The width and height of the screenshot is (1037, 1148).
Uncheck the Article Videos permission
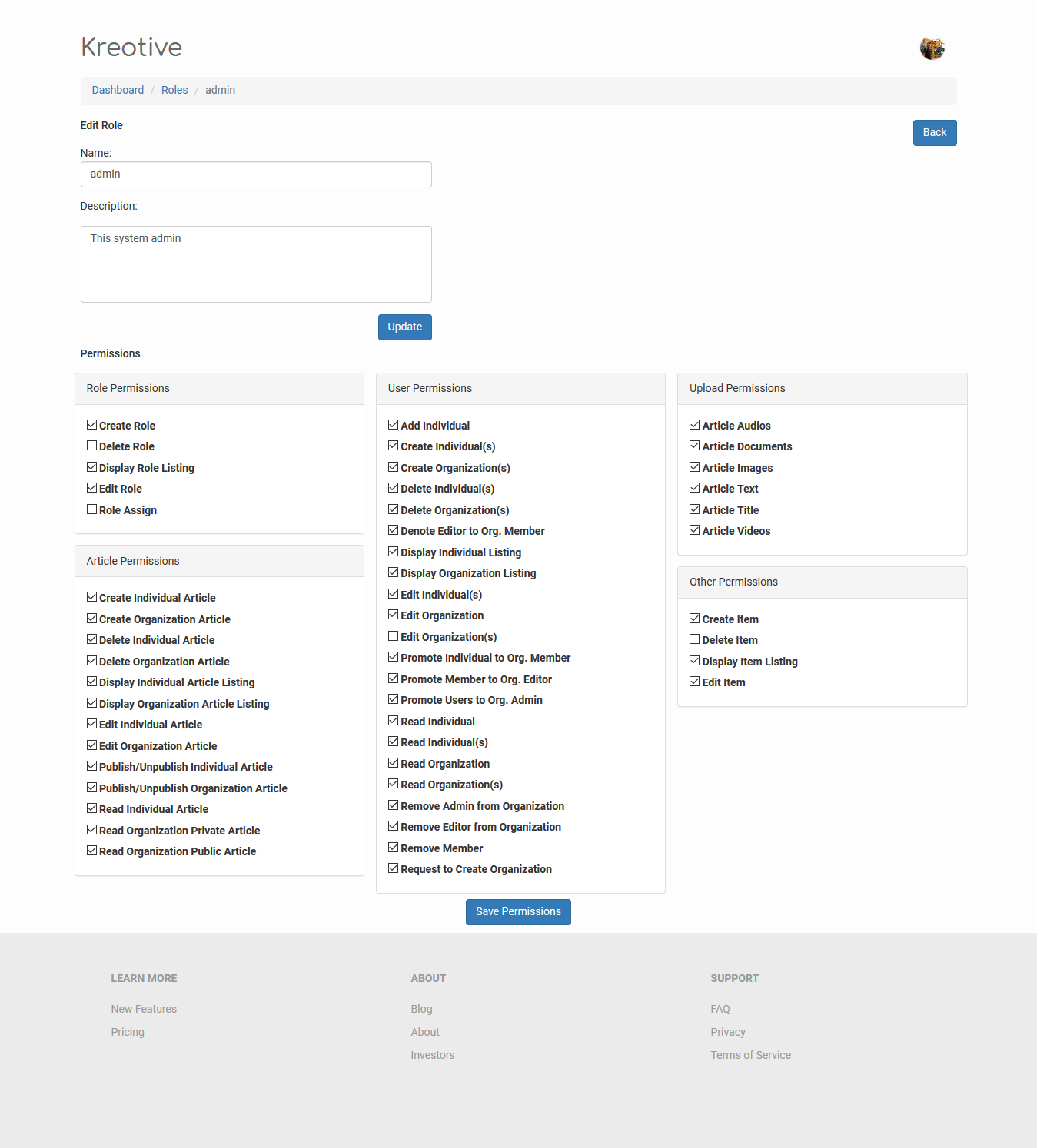695,530
